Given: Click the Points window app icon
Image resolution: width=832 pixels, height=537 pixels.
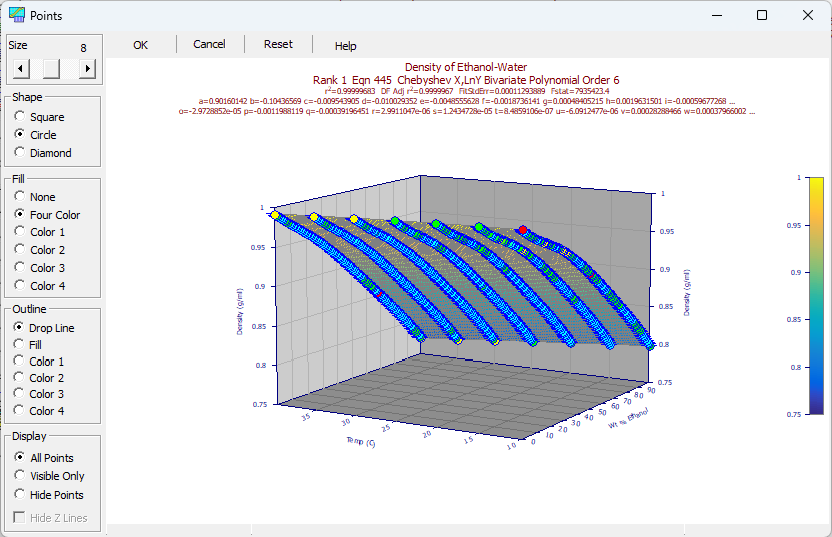Looking at the screenshot, I should 16,15.
